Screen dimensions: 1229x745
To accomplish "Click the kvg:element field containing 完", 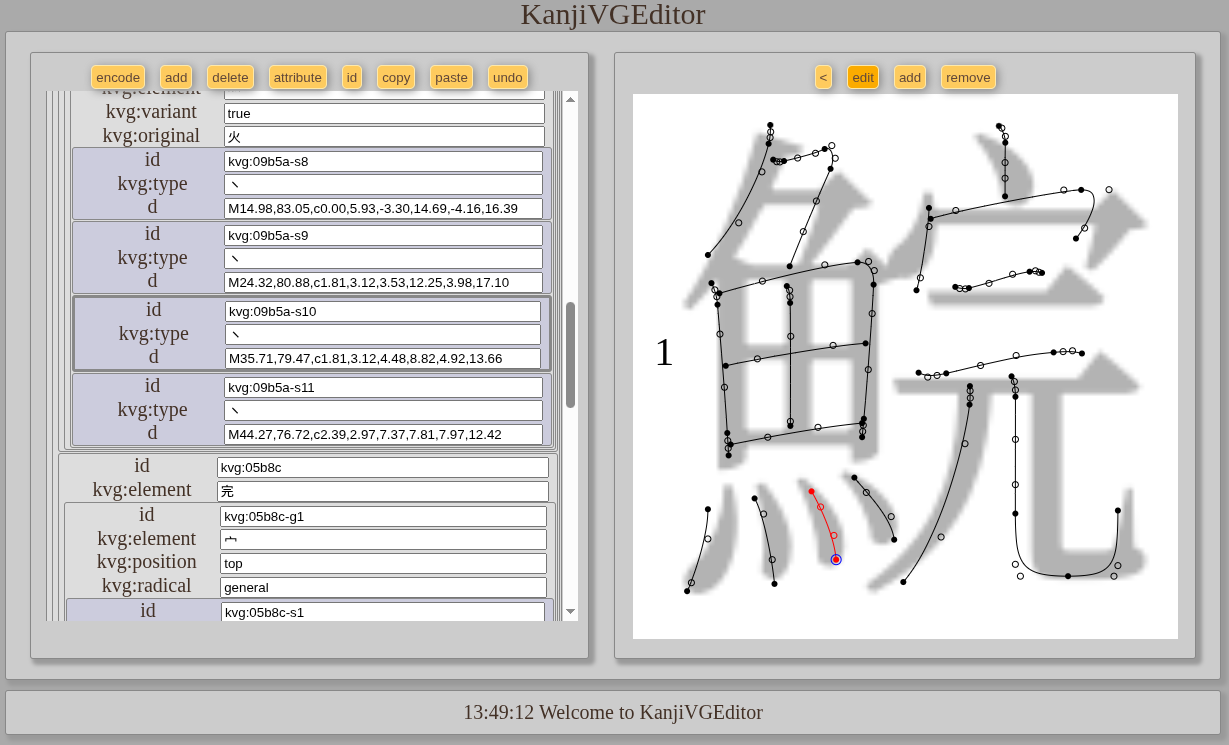I will (383, 491).
